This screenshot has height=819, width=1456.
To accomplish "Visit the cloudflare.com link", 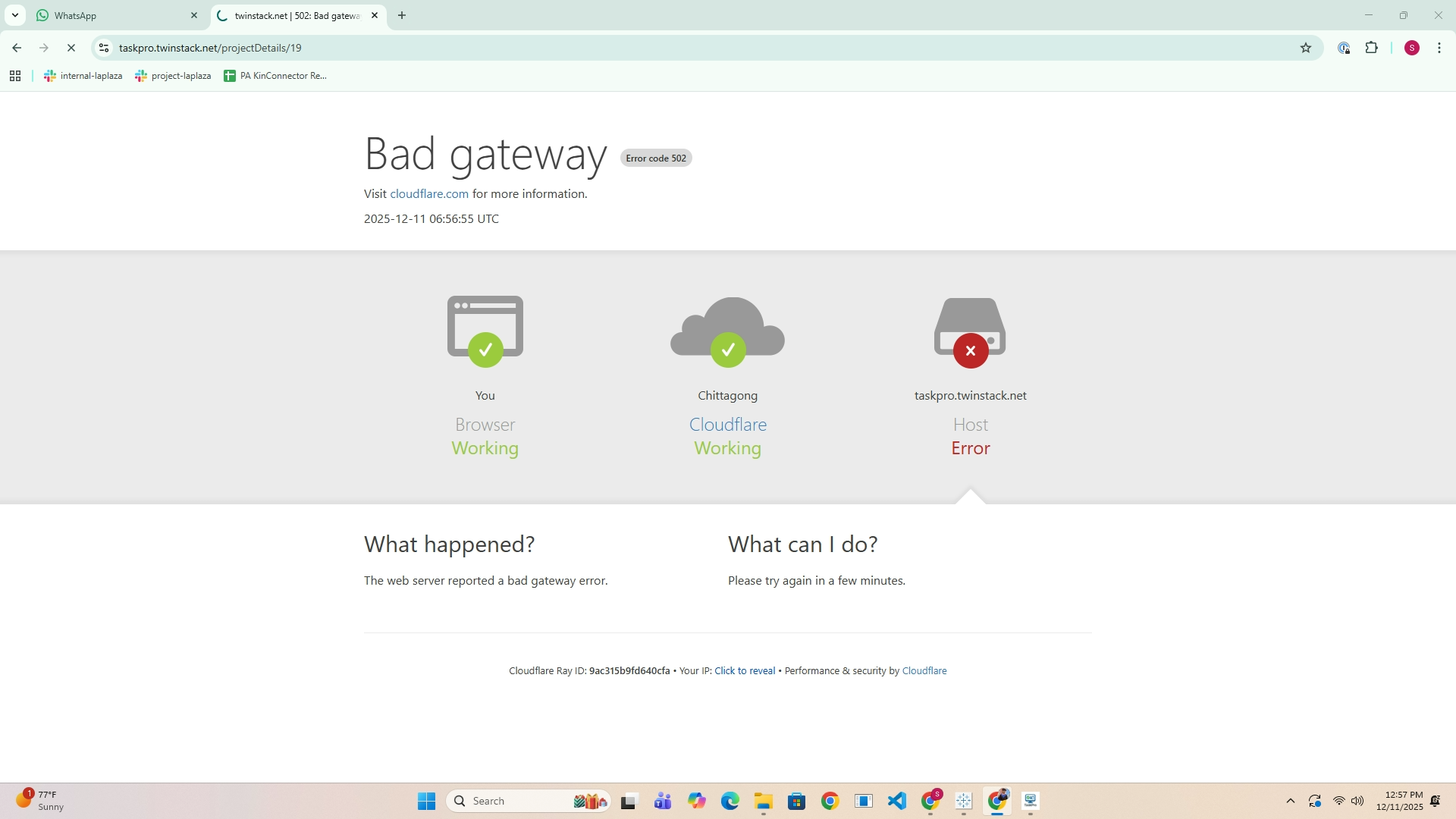I will pos(429,194).
